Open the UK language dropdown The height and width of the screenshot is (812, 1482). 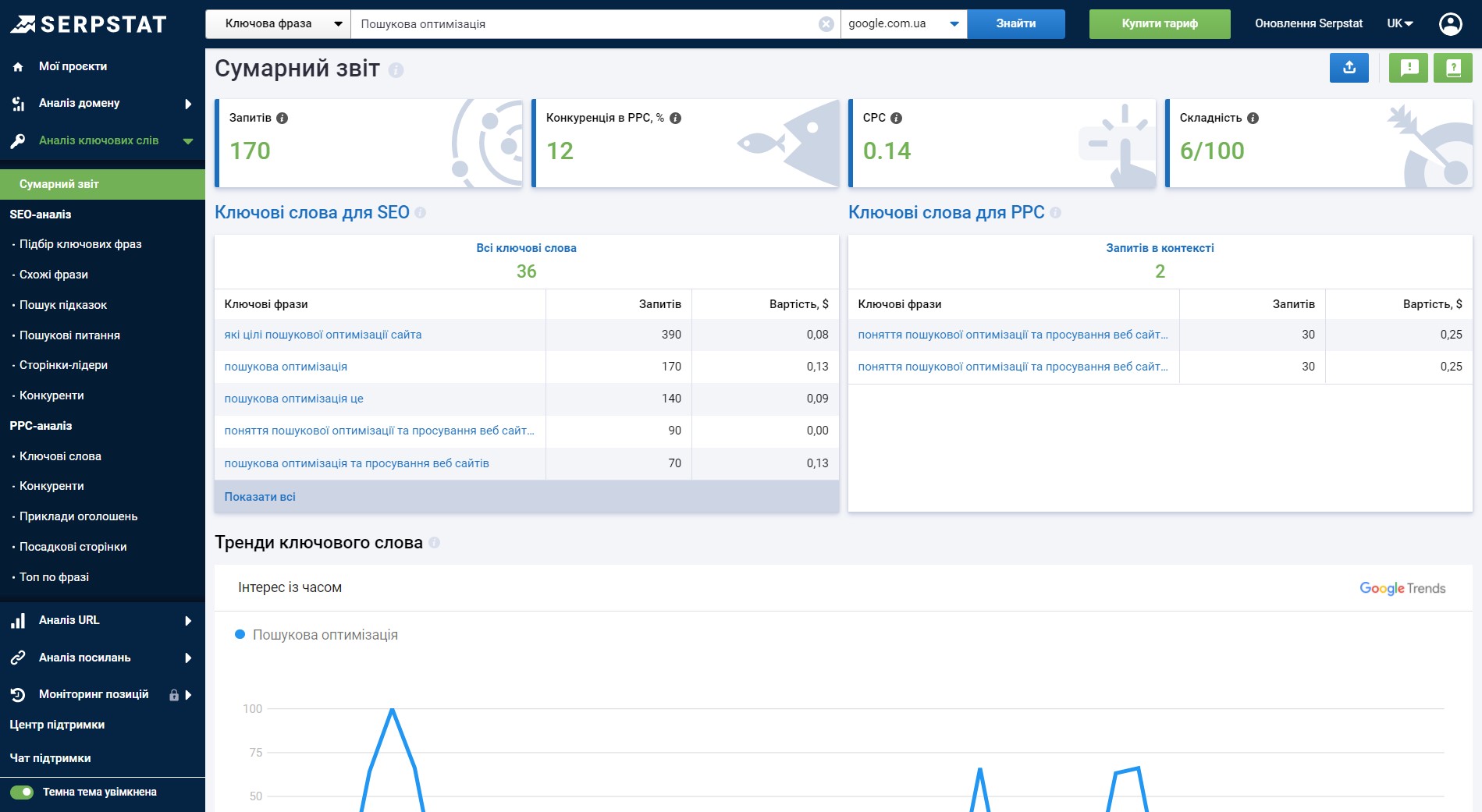[1400, 24]
